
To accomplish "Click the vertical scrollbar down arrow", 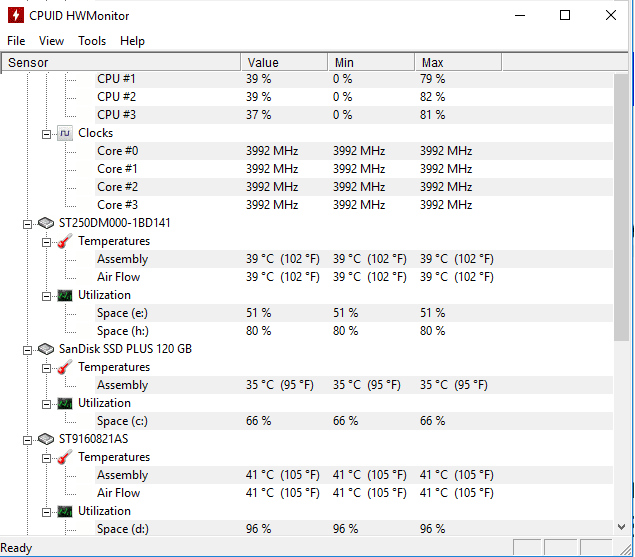I will pos(621,527).
